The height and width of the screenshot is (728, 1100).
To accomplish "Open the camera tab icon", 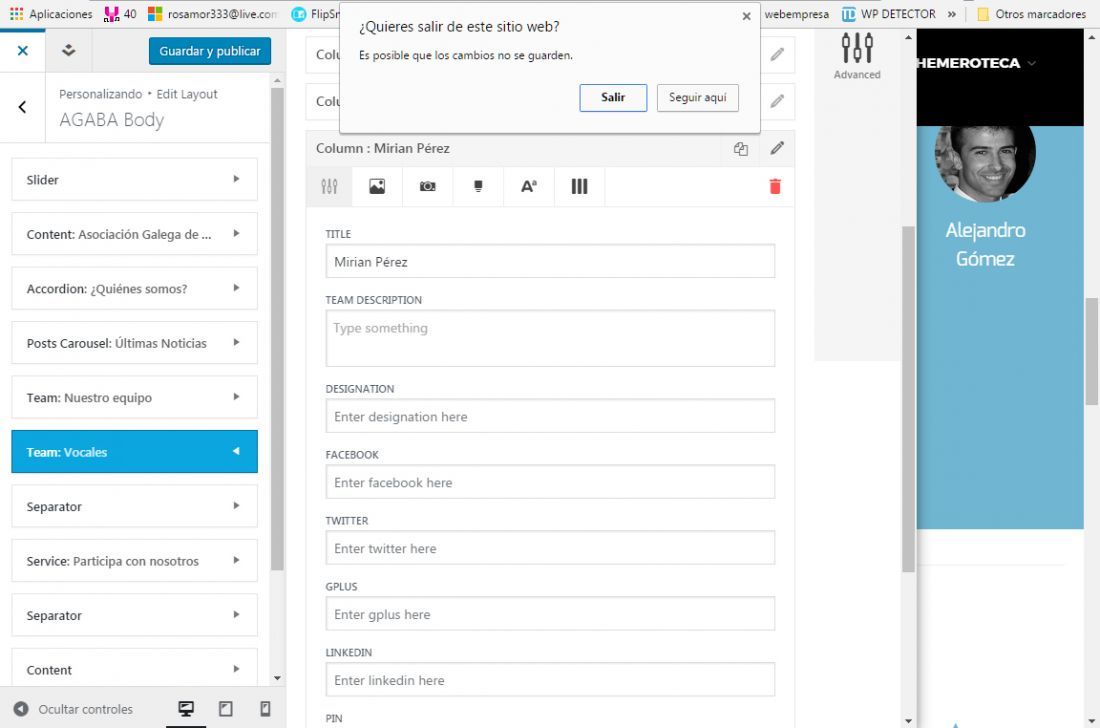I will 427,187.
